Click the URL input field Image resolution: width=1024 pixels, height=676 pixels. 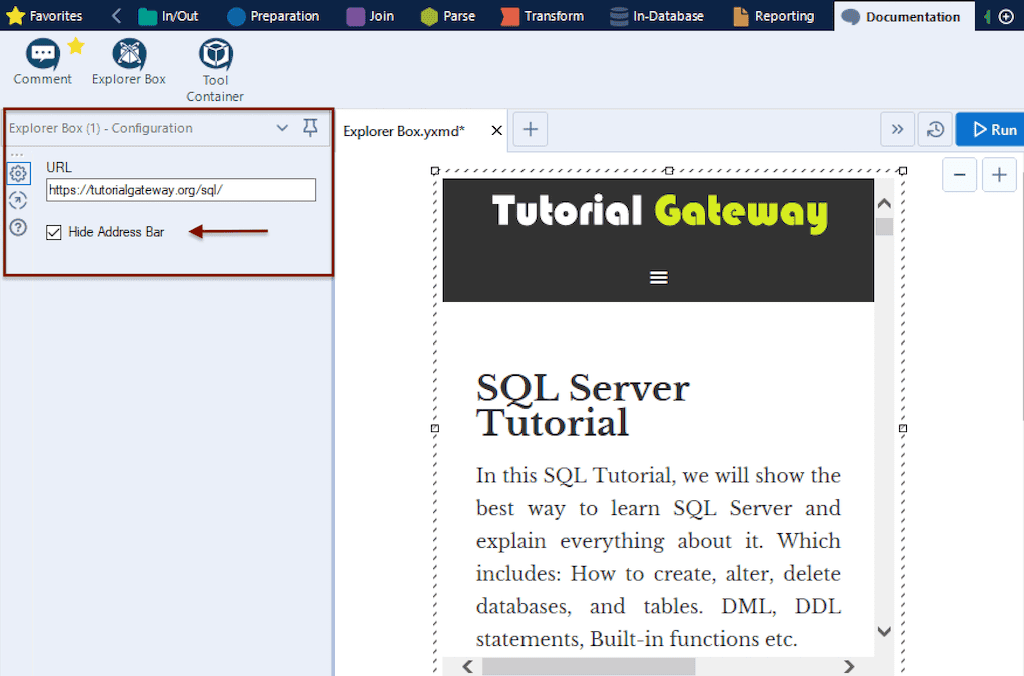click(180, 190)
